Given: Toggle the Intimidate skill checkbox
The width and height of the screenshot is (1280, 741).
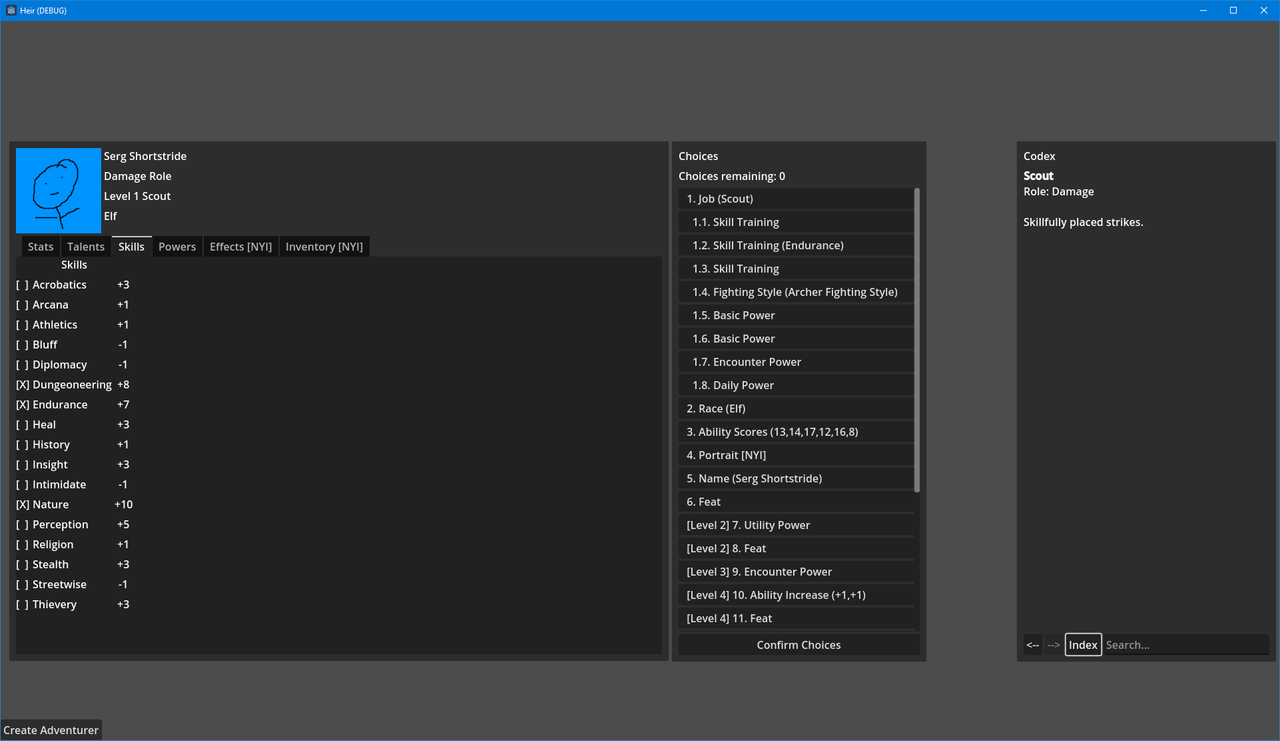Looking at the screenshot, I should pyautogui.click(x=22, y=485).
